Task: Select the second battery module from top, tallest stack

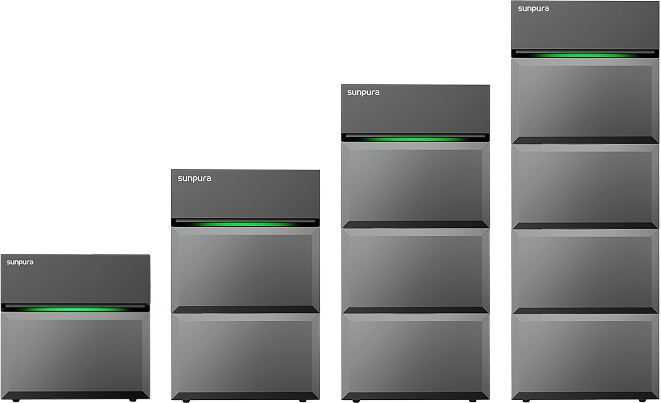Action: click(586, 185)
